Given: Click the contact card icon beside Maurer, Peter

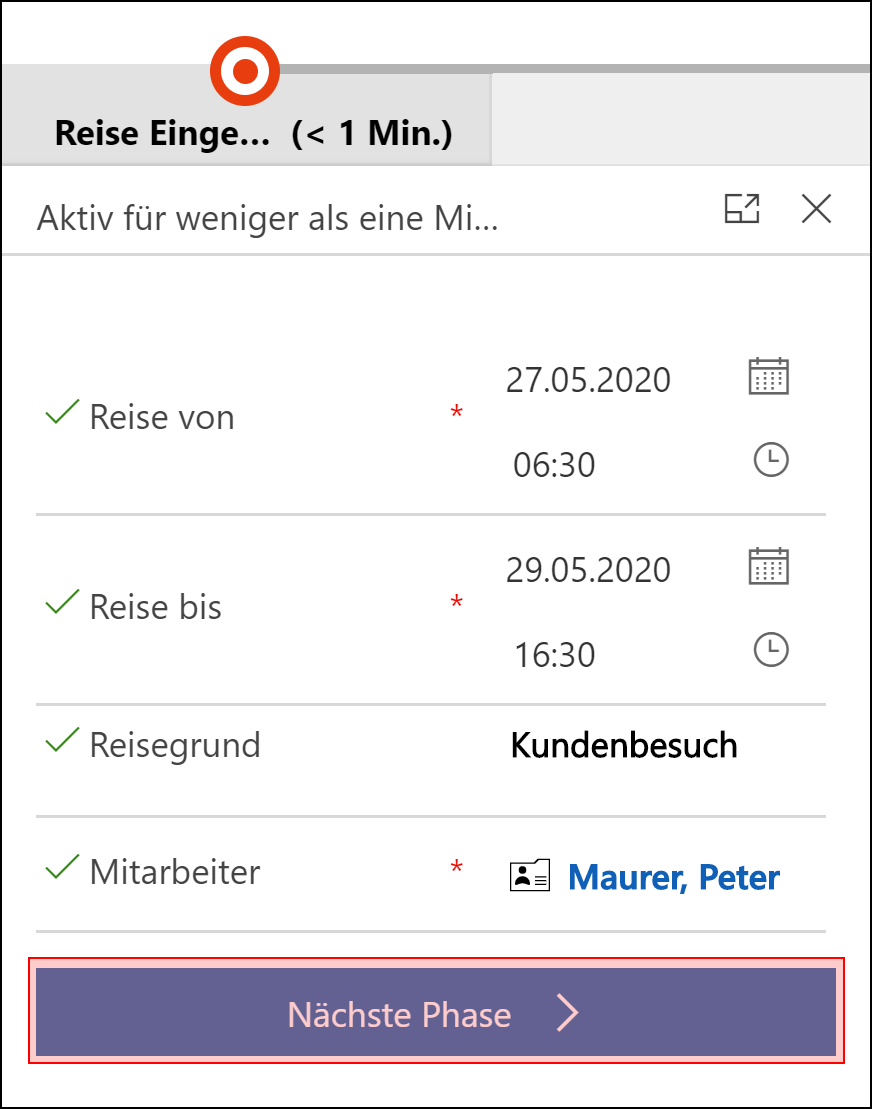Looking at the screenshot, I should (530, 875).
